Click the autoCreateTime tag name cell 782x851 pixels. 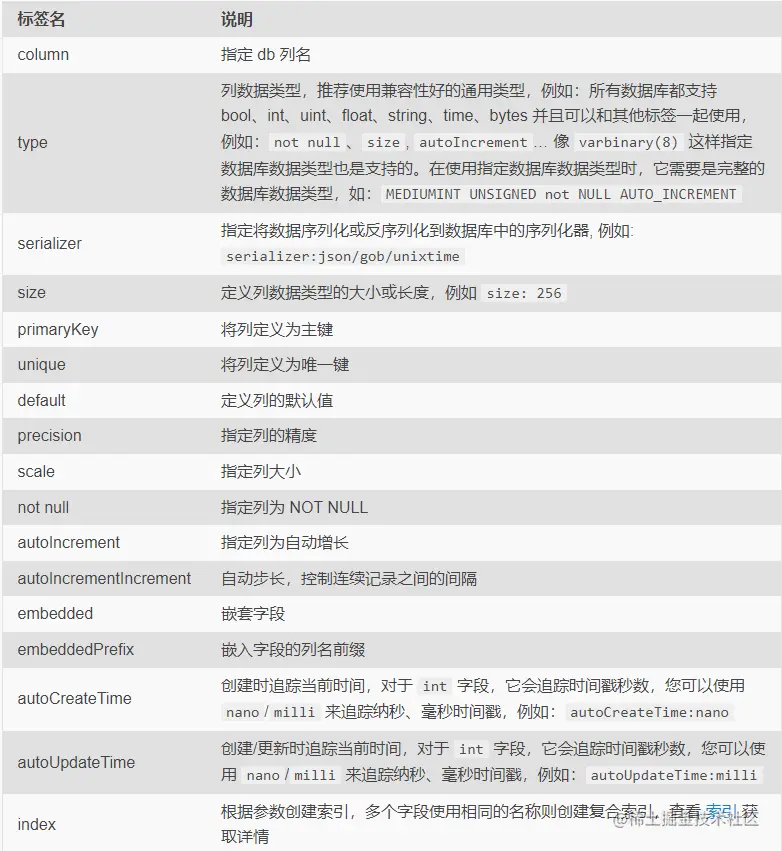[x=74, y=698]
